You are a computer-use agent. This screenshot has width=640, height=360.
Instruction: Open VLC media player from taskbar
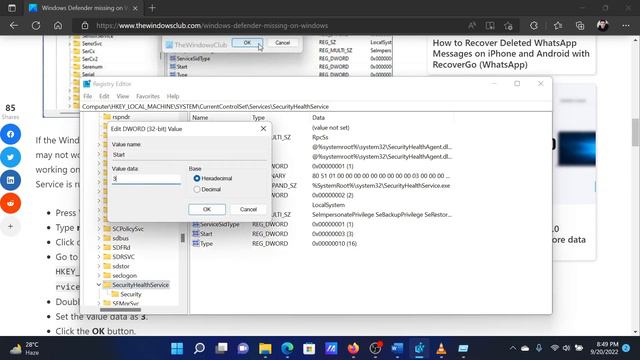click(x=441, y=348)
